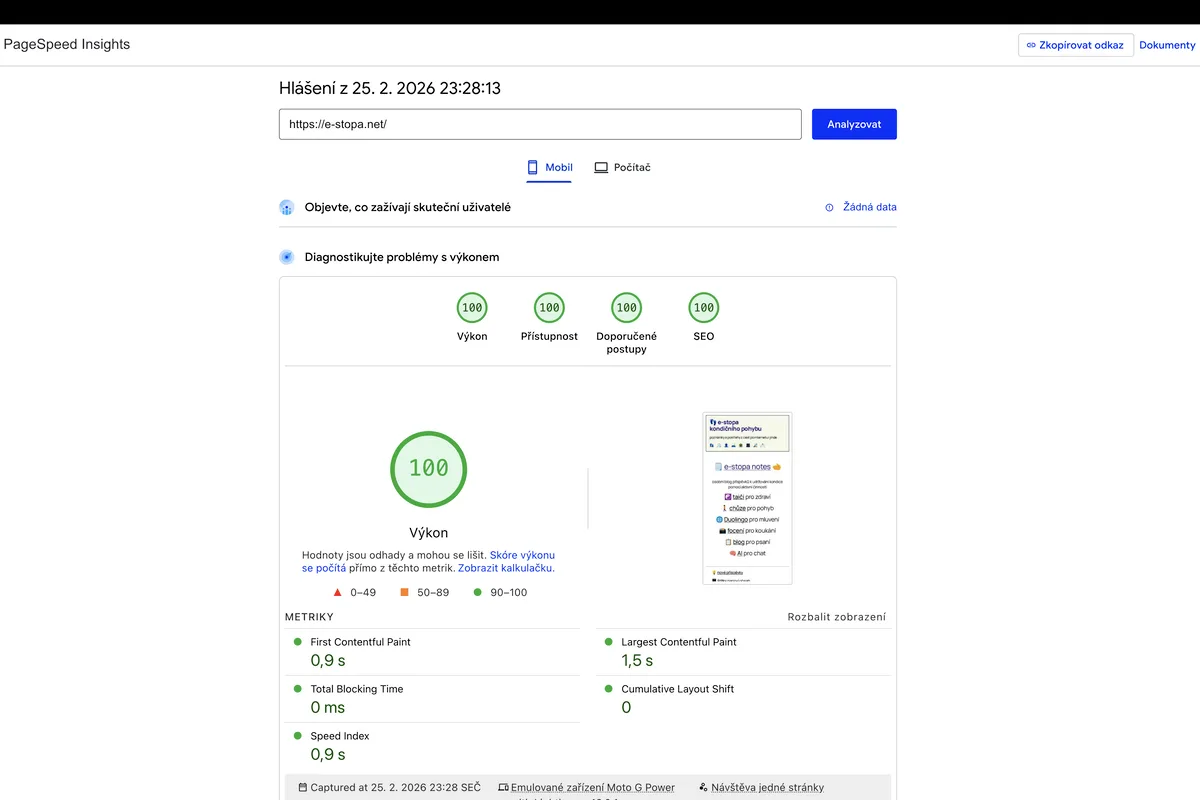The width and height of the screenshot is (1200, 800).
Task: Select the SEO 100 score gauge
Action: [703, 308]
